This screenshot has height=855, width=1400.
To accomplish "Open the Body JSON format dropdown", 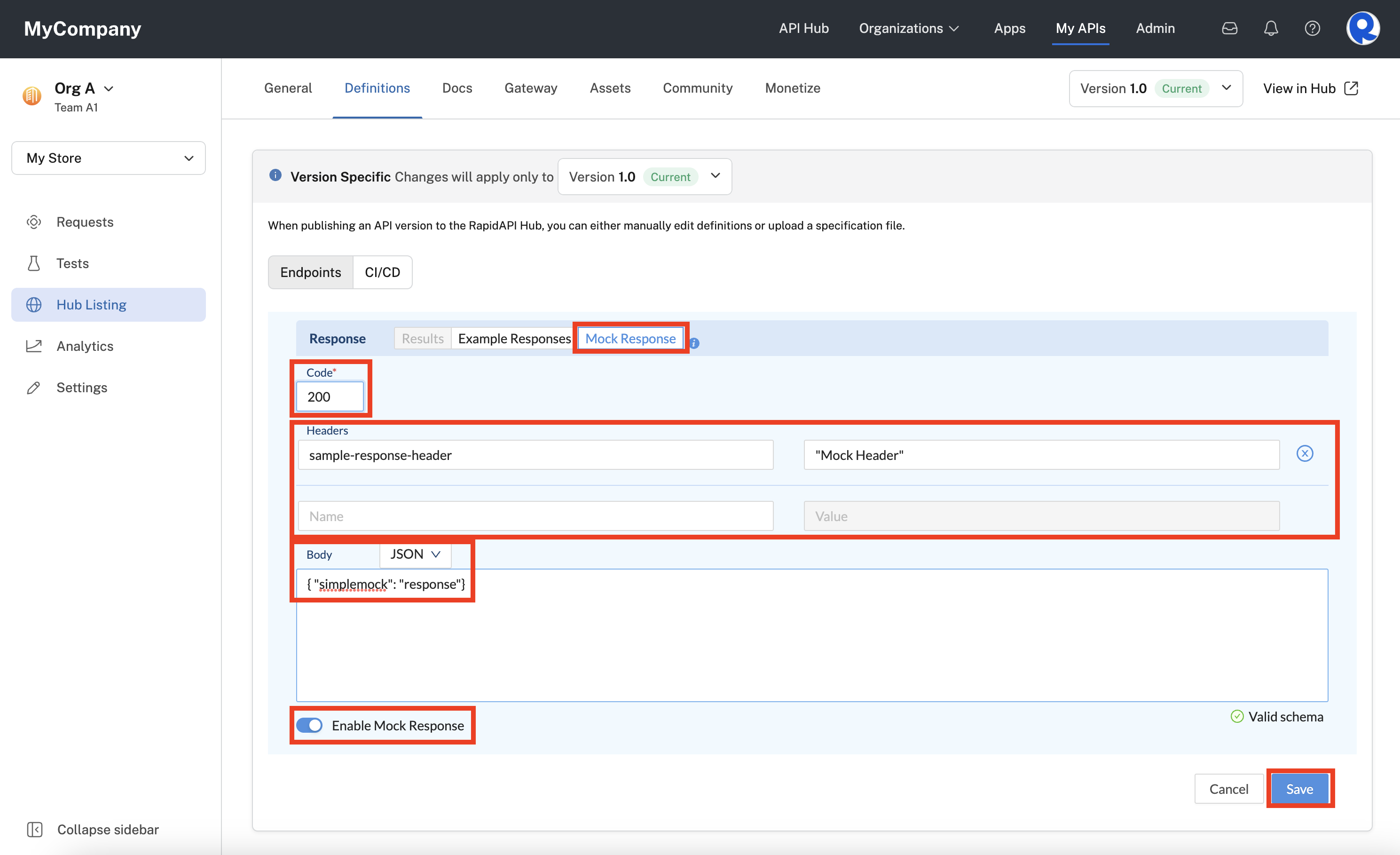I will coord(415,554).
